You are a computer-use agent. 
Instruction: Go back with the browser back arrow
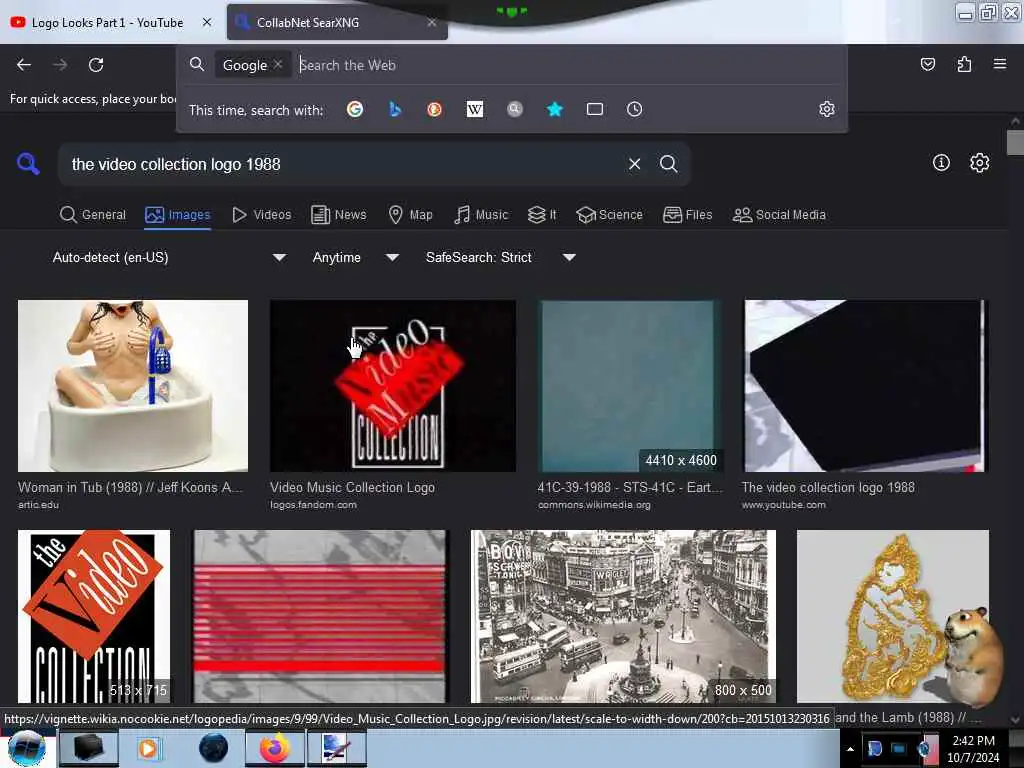pos(24,65)
